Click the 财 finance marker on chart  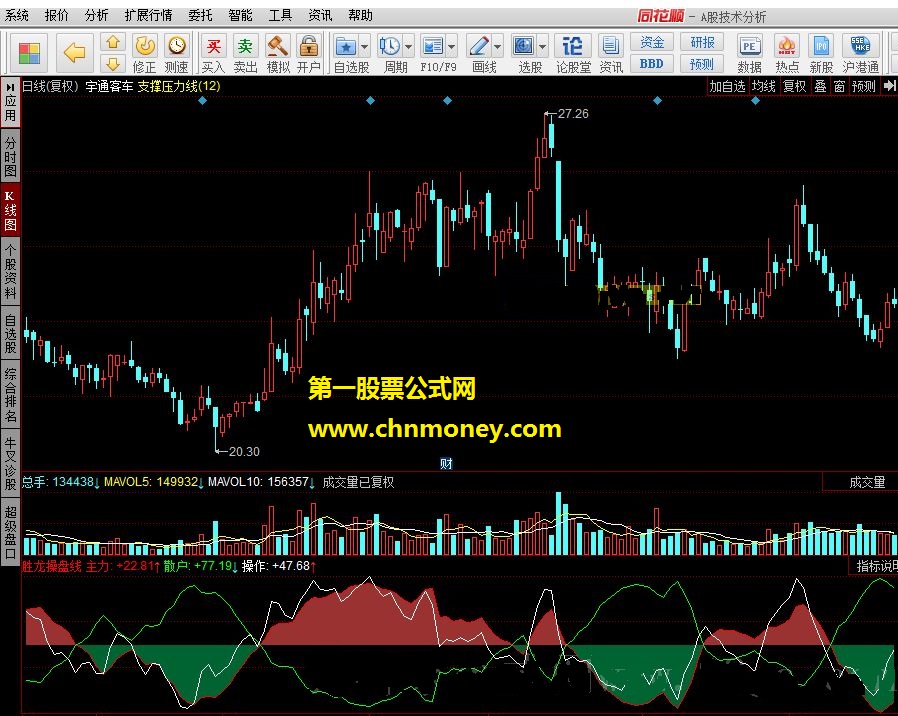[446, 463]
